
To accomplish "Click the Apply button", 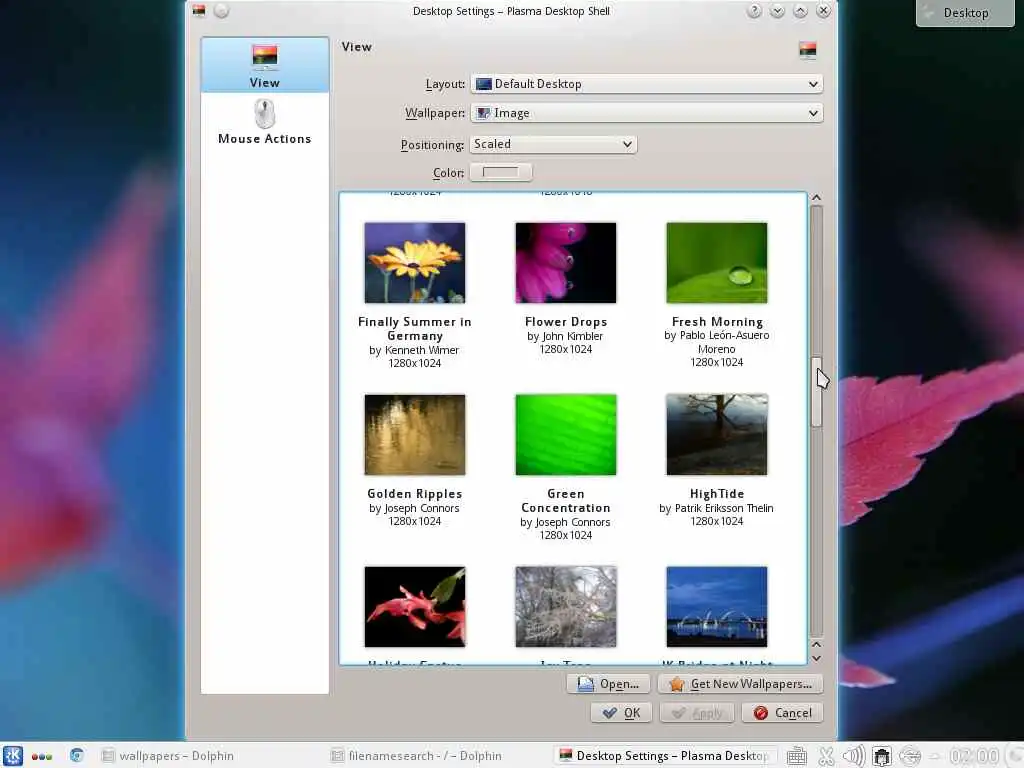I will 697,712.
